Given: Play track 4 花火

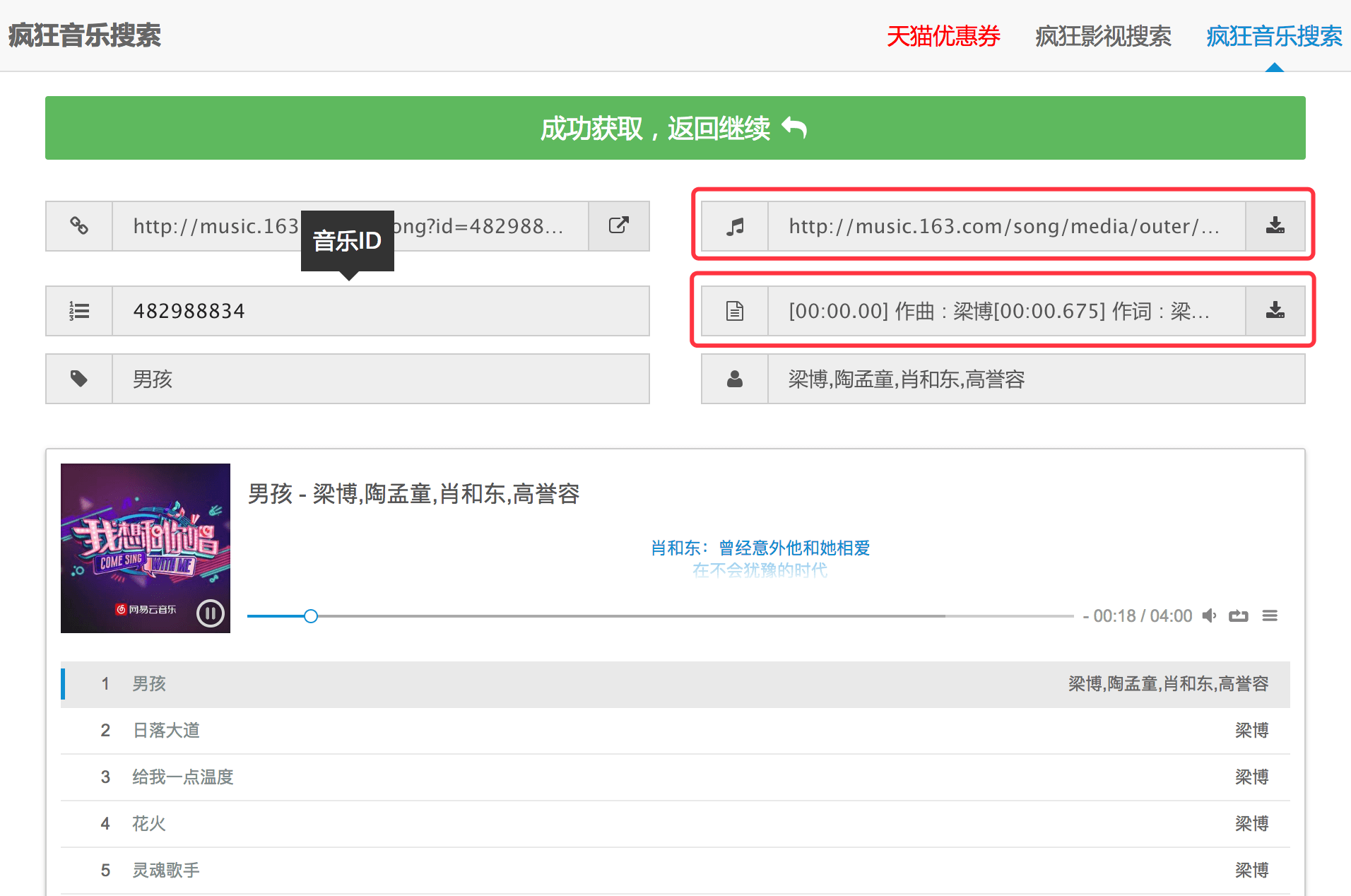Looking at the screenshot, I should 675,824.
